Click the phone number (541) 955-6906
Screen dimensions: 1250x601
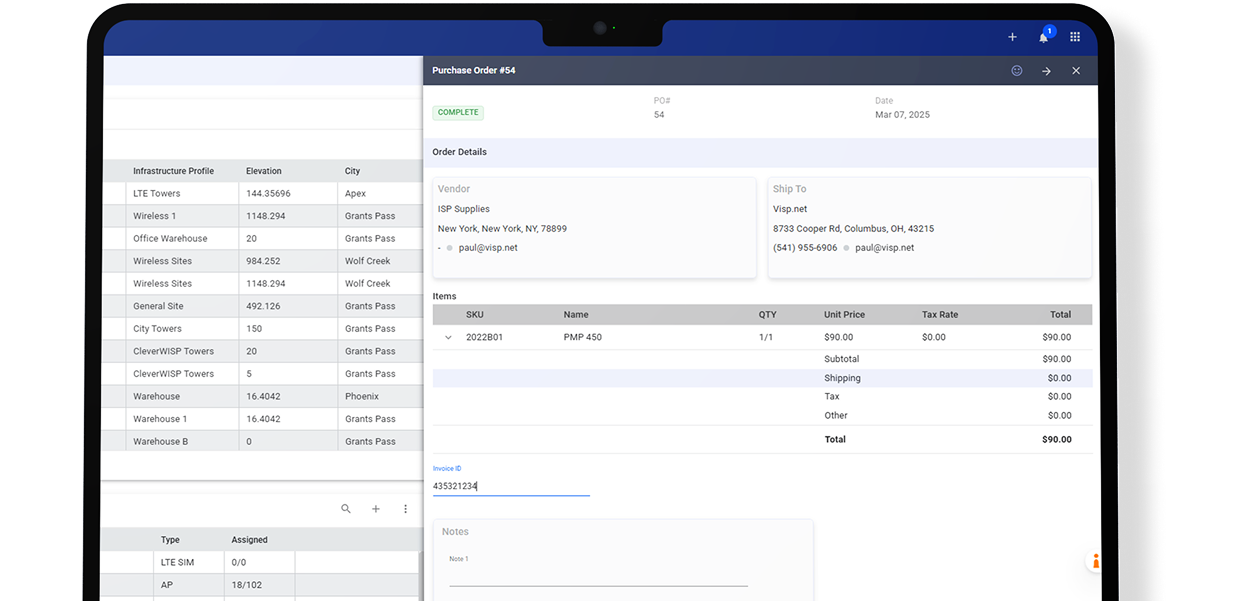click(x=805, y=248)
